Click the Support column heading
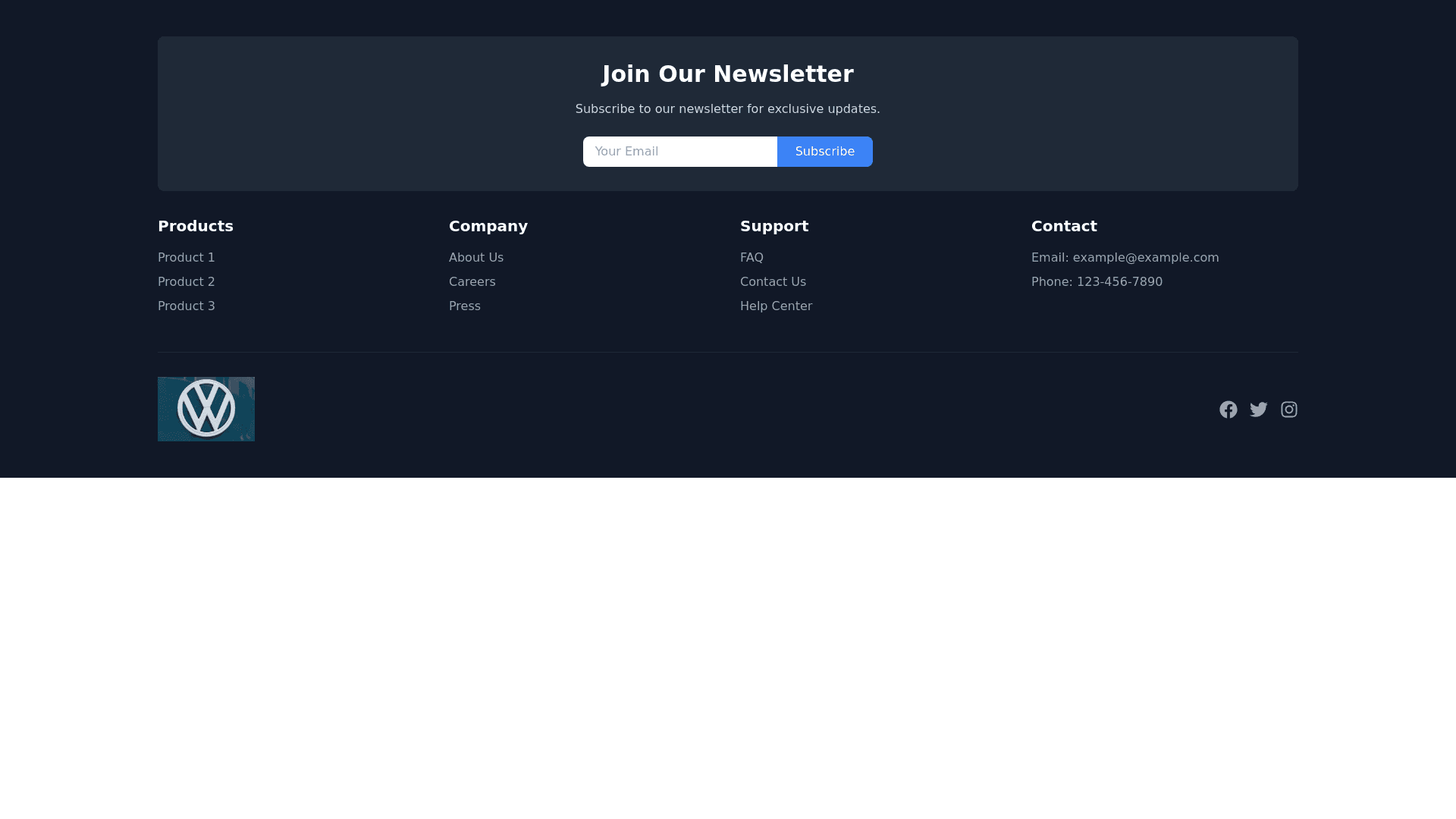 [x=774, y=227]
